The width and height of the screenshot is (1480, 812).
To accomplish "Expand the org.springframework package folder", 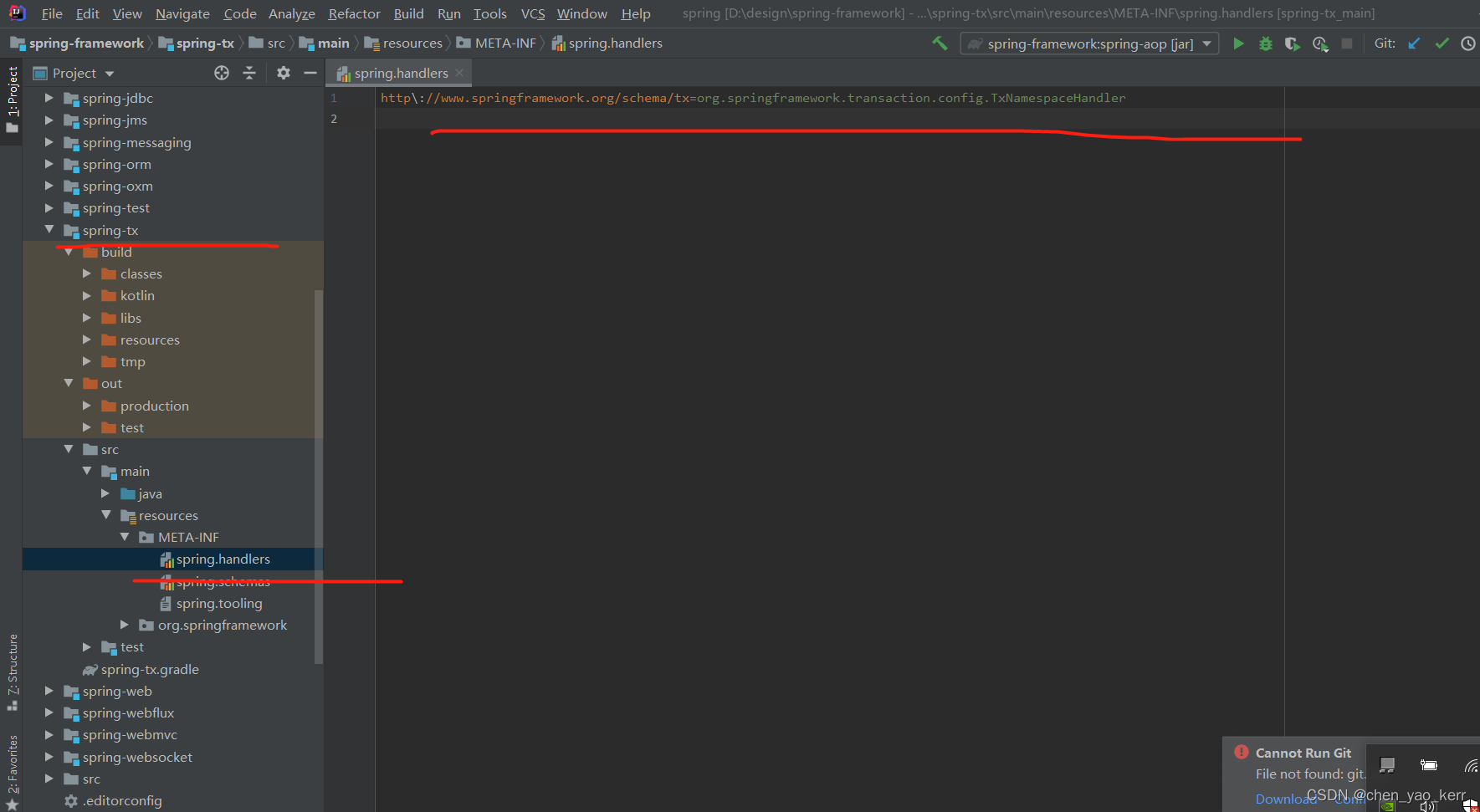I will pos(125,625).
